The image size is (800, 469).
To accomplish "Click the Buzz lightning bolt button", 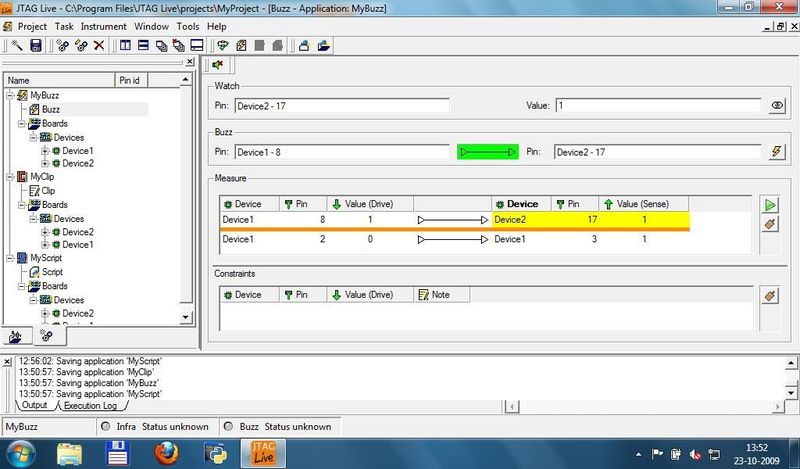I will click(x=777, y=152).
